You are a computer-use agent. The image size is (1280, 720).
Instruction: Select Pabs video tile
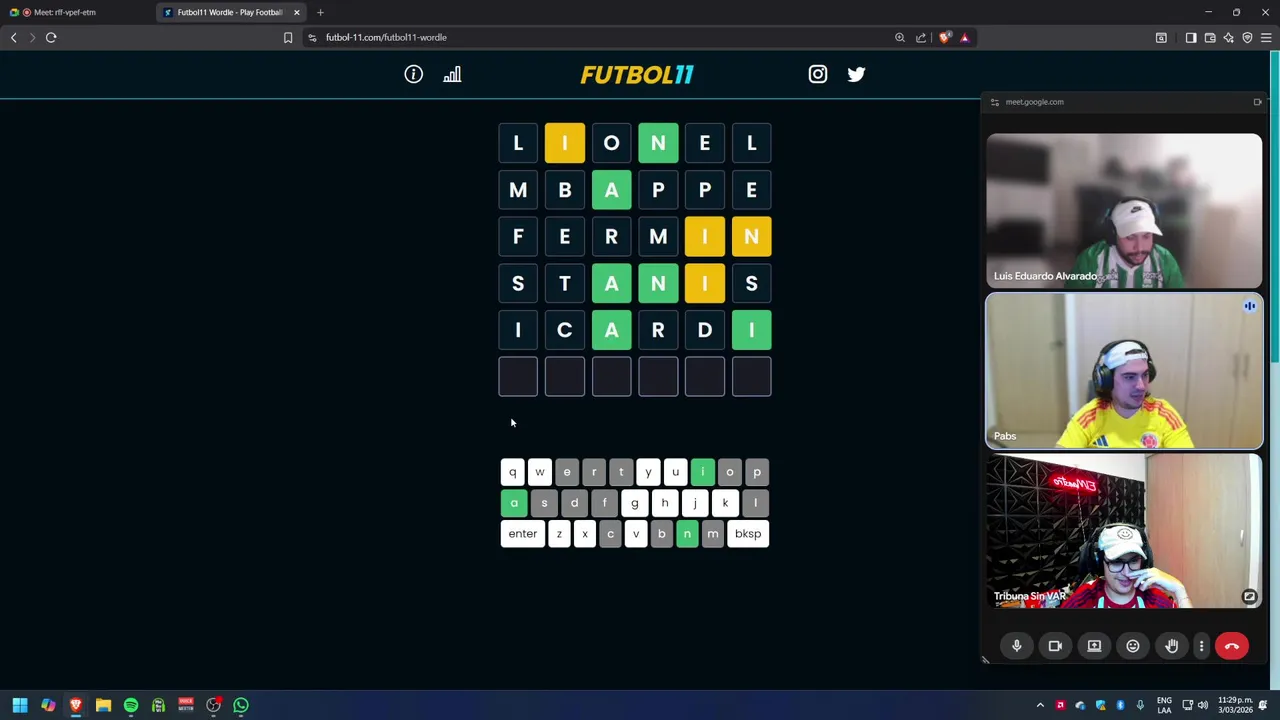[x=1124, y=370]
